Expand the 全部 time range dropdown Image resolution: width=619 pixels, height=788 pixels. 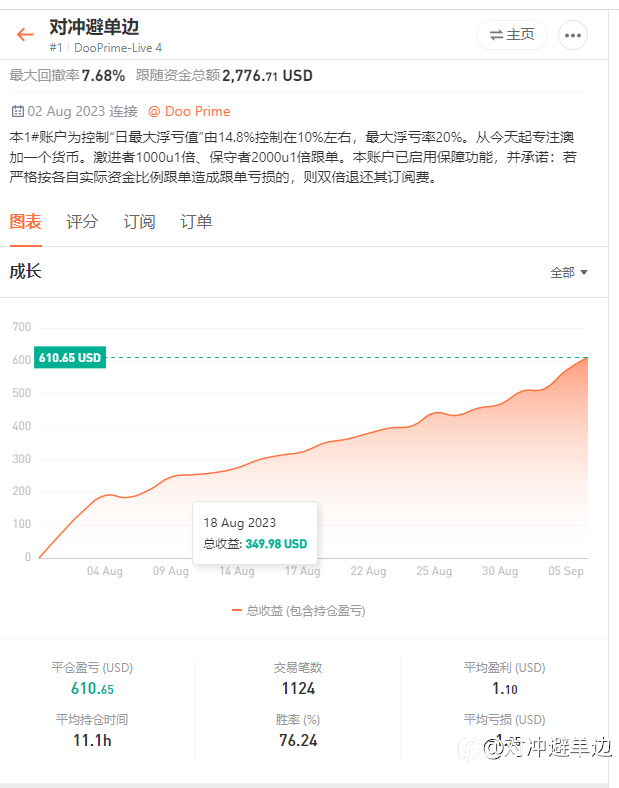coord(569,272)
